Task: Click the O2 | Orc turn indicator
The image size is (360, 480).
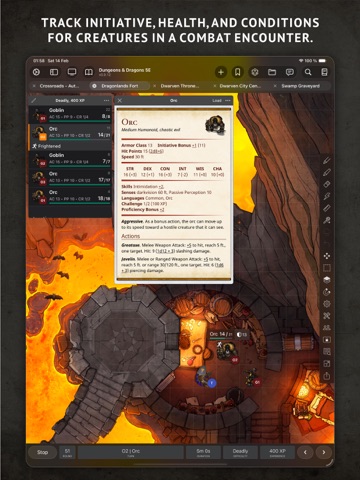Action: pos(131,452)
